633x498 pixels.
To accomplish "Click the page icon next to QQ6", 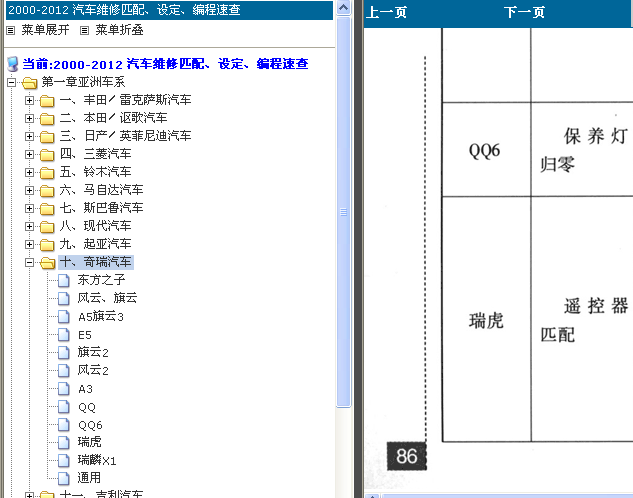I will click(64, 425).
